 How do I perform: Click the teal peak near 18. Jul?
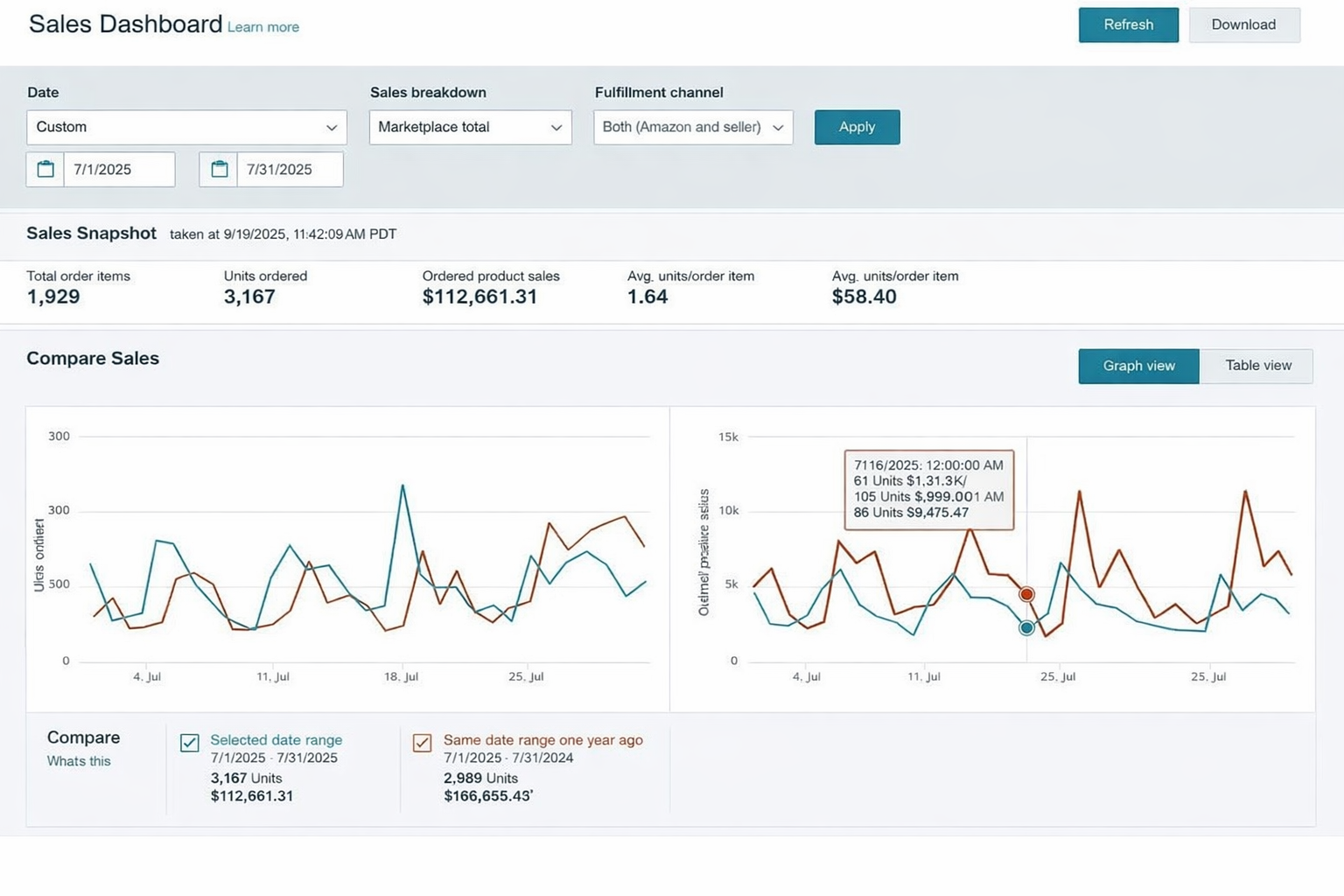(402, 486)
